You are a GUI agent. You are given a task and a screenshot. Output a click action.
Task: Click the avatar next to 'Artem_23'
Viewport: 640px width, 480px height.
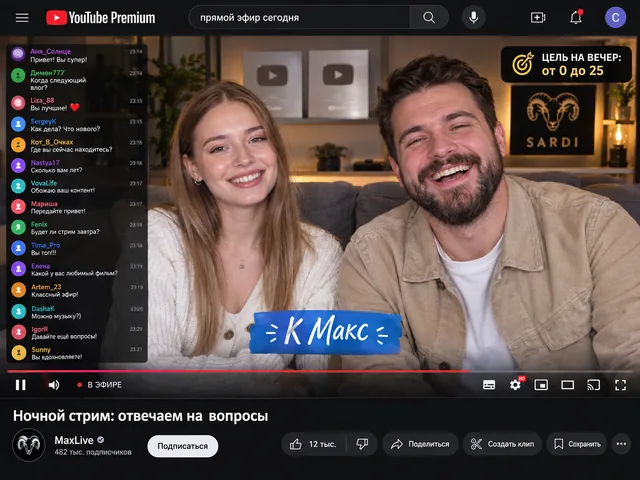click(x=18, y=289)
